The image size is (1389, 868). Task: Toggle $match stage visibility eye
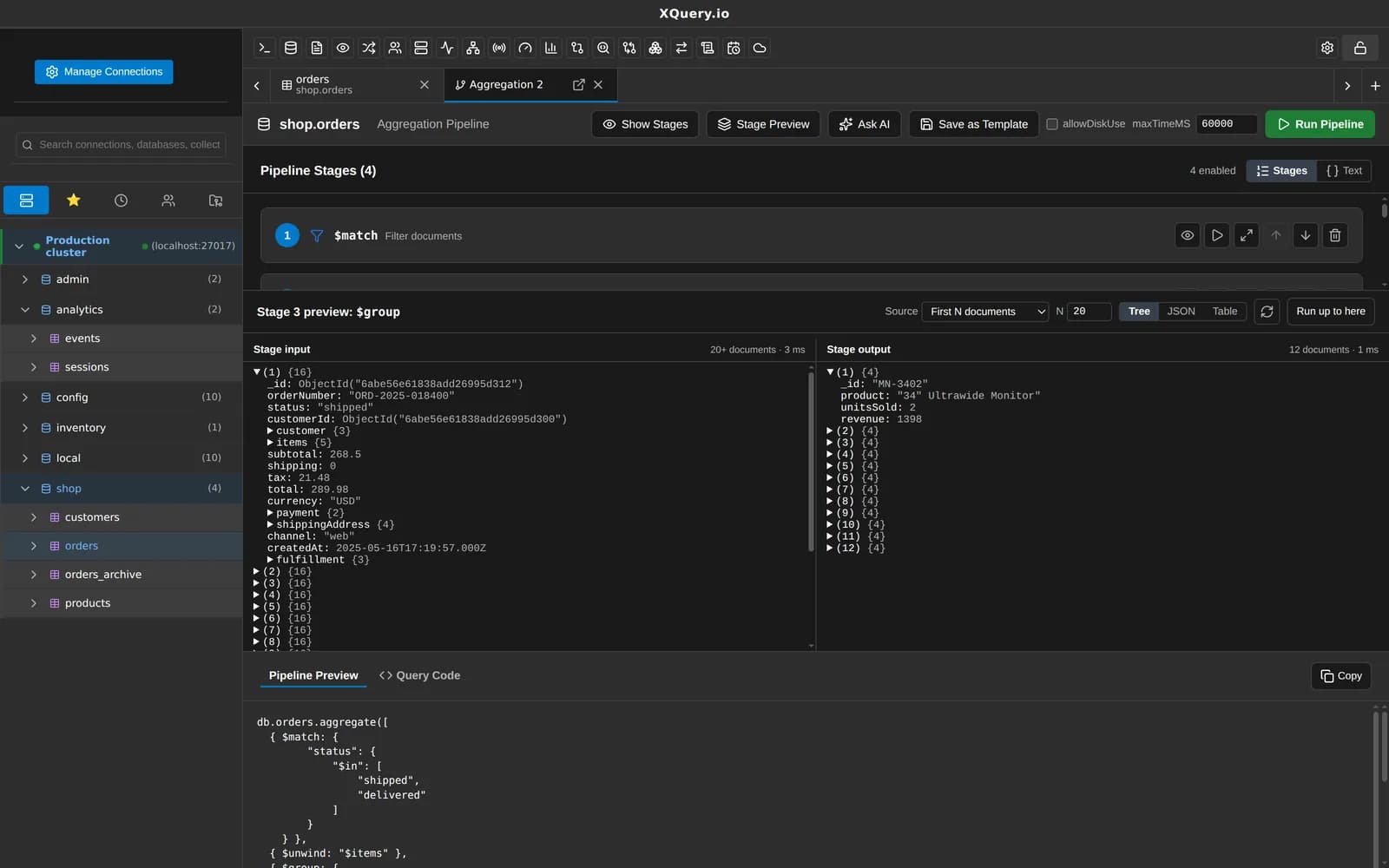[x=1188, y=235]
